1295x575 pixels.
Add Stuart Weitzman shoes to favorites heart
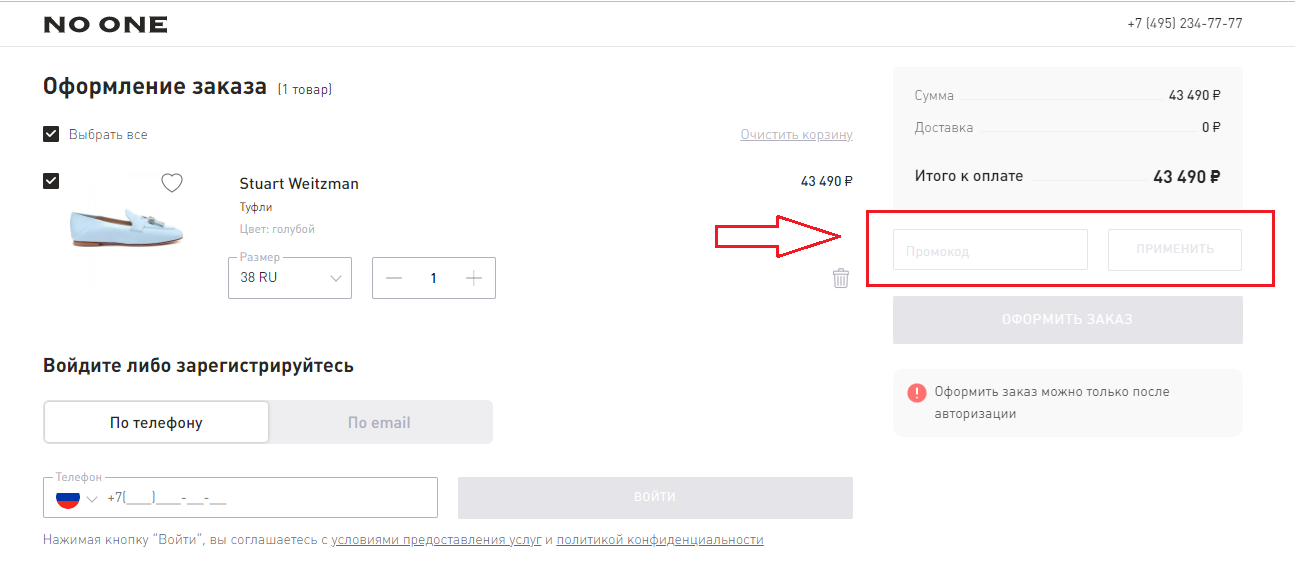coord(172,183)
